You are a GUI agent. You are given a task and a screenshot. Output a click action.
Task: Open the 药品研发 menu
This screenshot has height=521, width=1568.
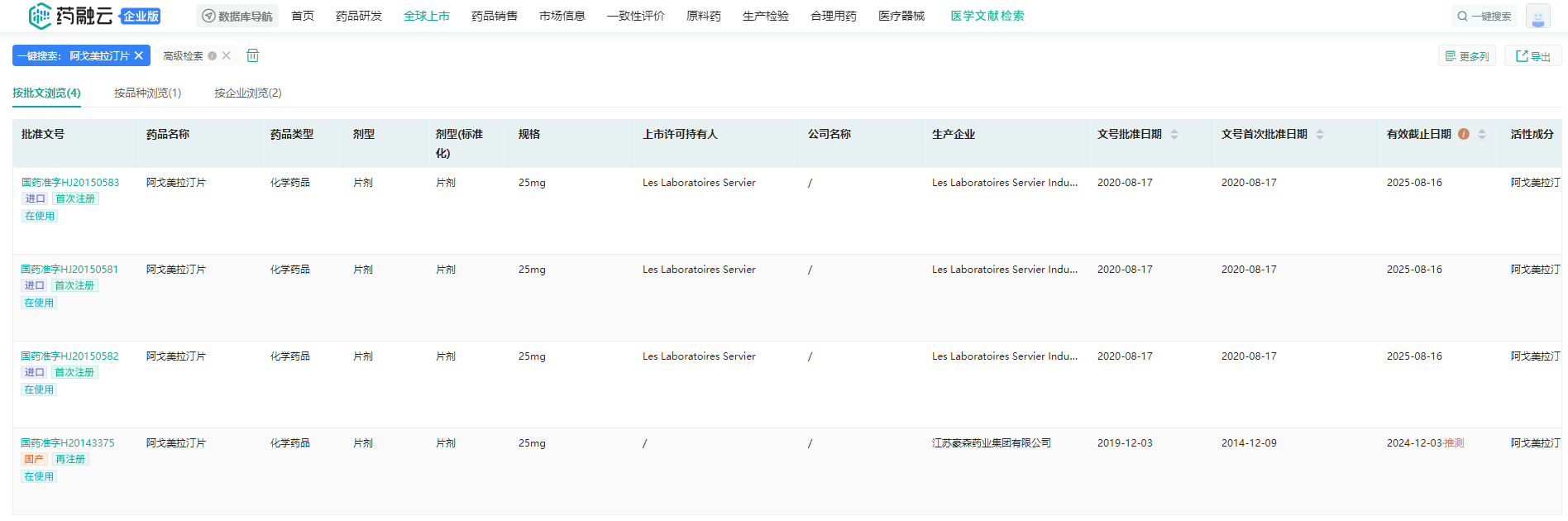(x=359, y=16)
